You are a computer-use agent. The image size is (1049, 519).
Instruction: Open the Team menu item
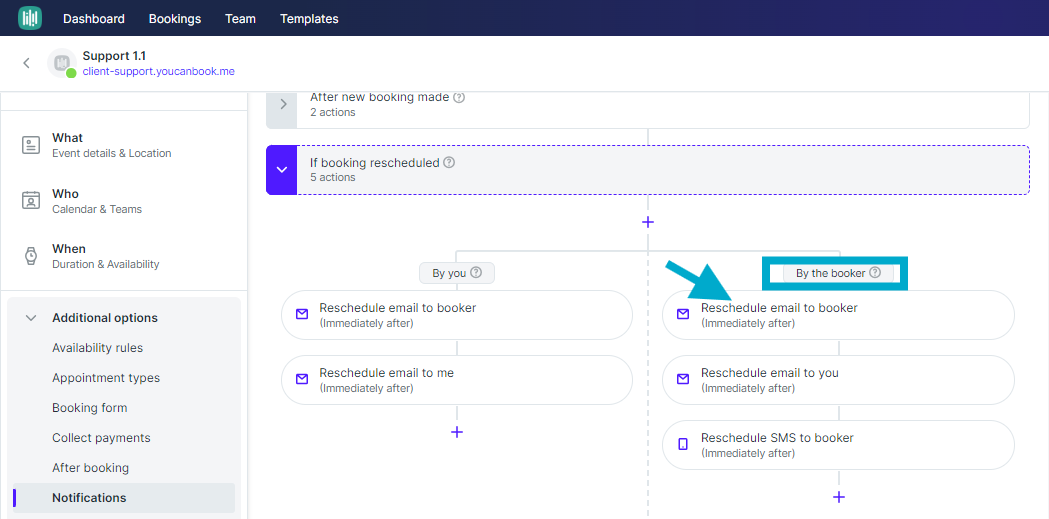coord(240,19)
